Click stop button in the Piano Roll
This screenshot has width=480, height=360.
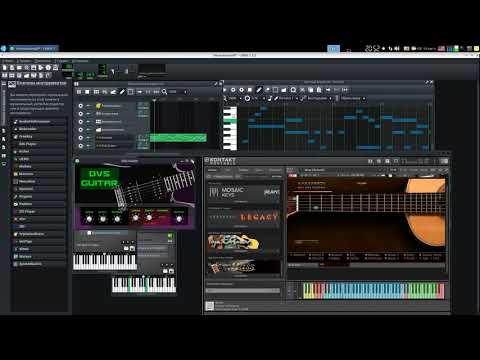(x=250, y=90)
